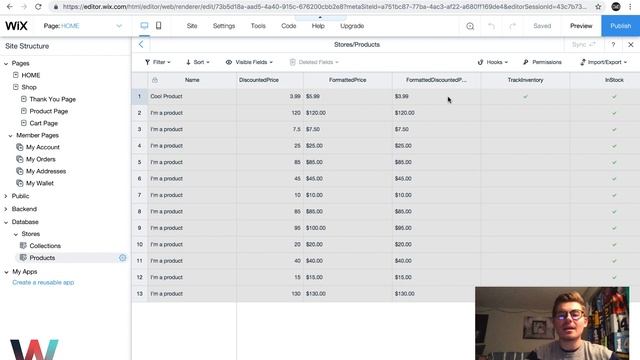
Task: Open the help question mark icon
Action: 613,45
